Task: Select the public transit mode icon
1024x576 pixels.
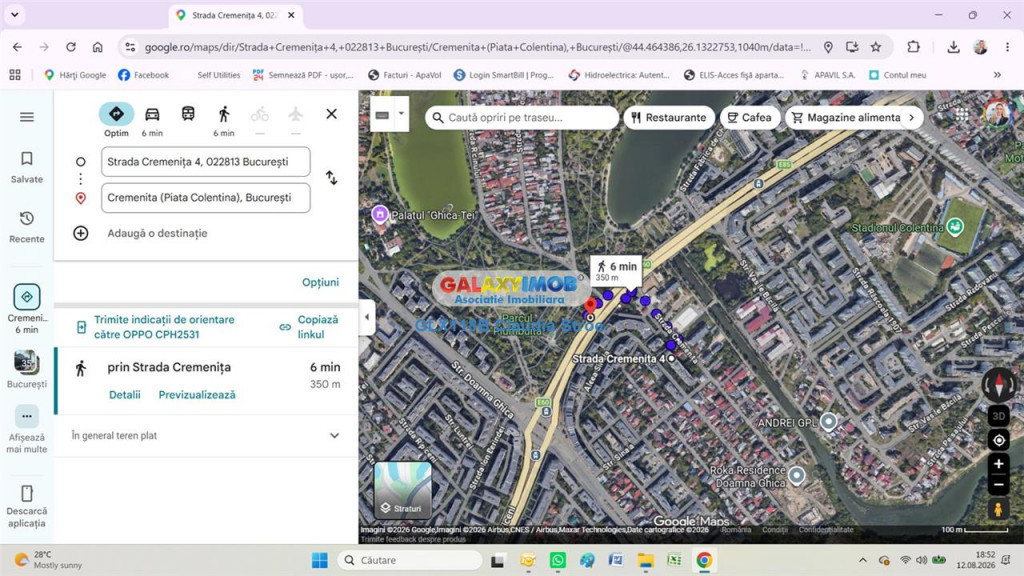Action: [x=188, y=114]
